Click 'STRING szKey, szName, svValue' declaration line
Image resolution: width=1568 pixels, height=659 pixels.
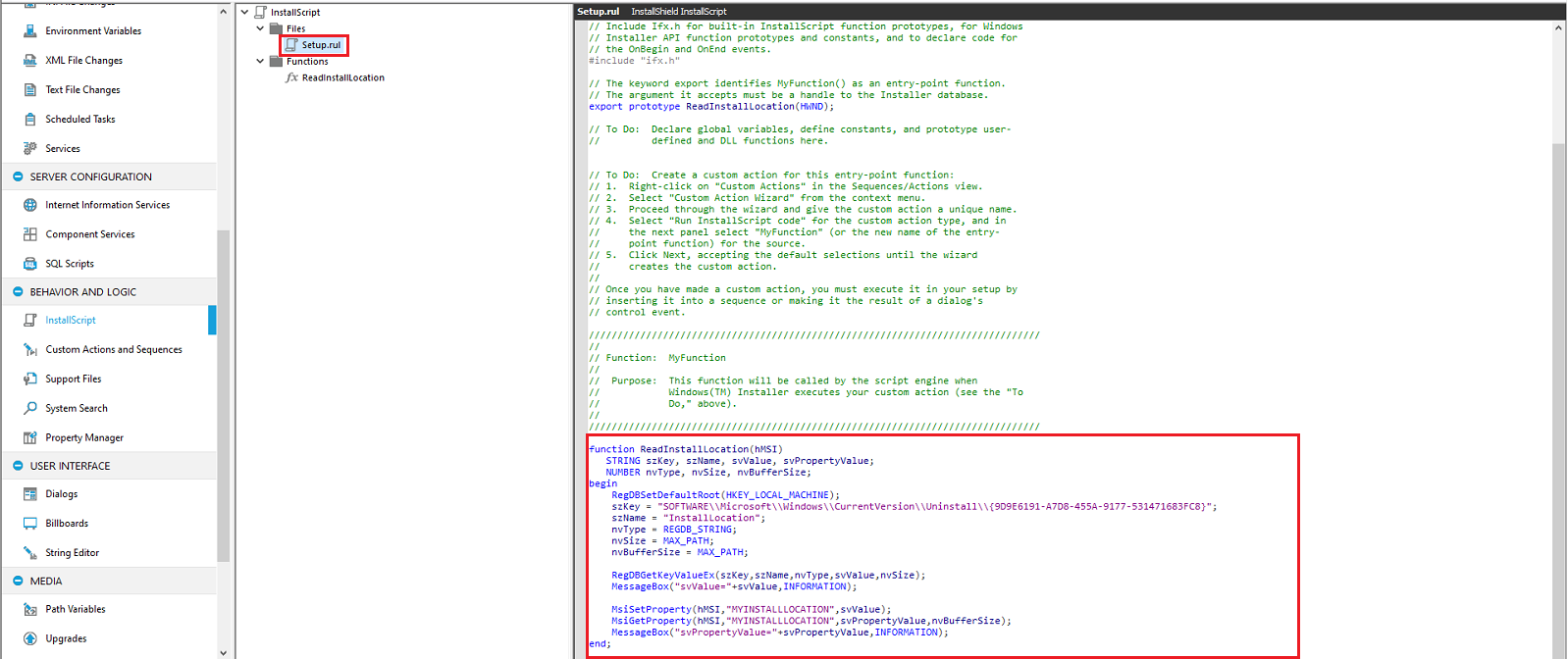coord(739,461)
